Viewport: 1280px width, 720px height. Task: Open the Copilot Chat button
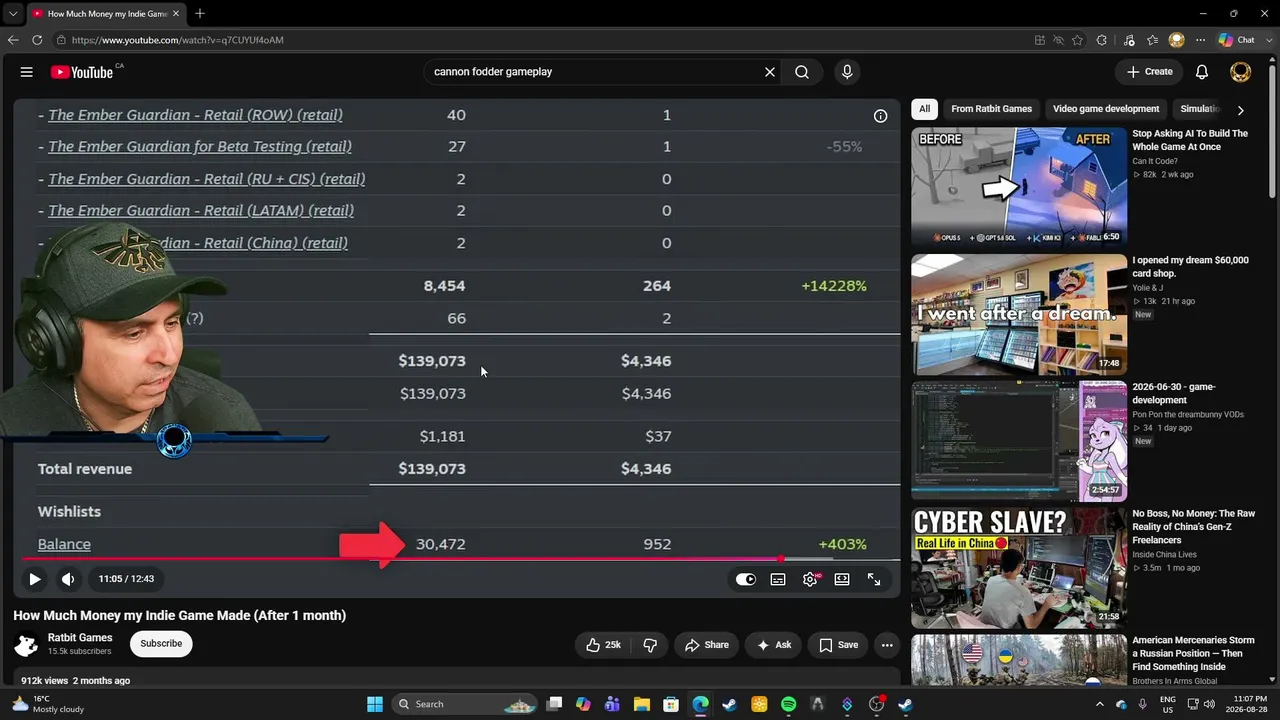pos(1236,40)
